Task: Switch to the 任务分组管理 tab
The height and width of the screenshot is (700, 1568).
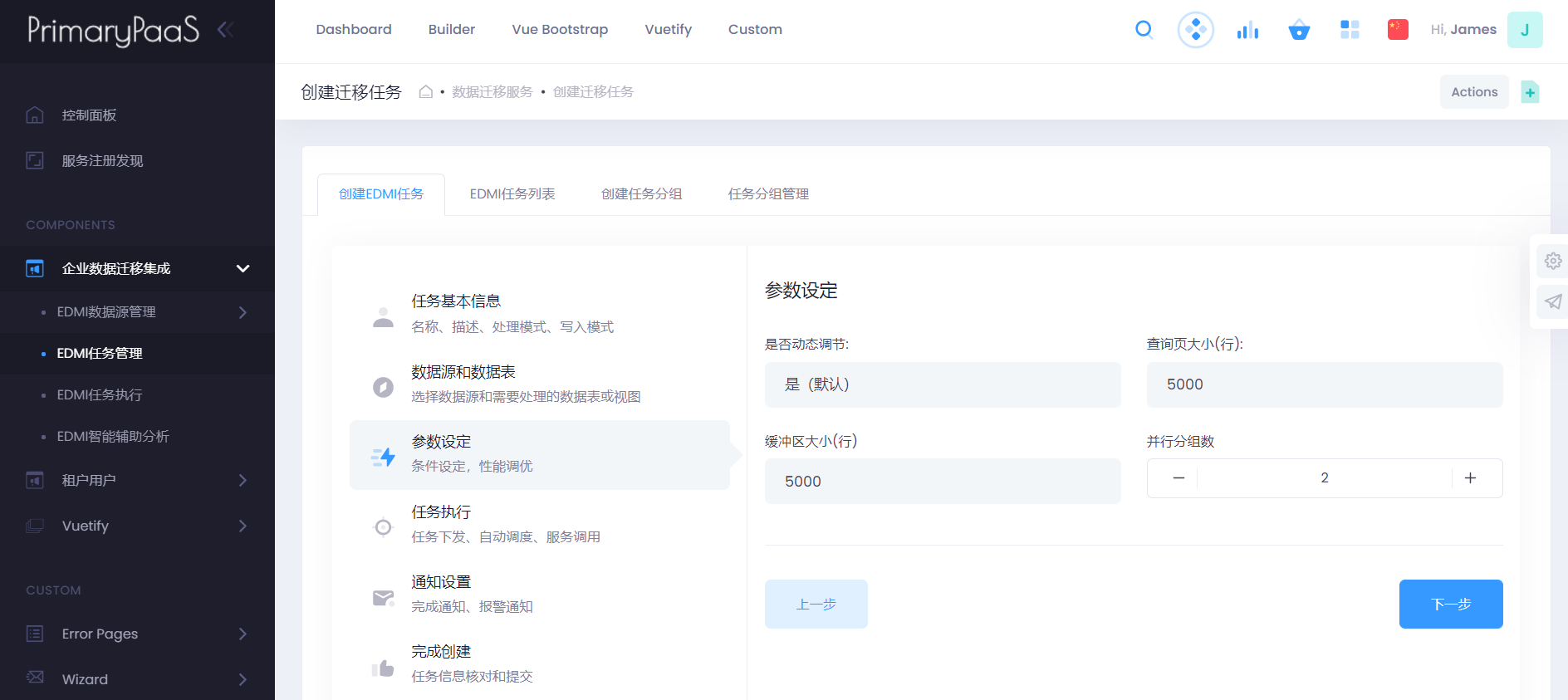Action: click(x=768, y=194)
